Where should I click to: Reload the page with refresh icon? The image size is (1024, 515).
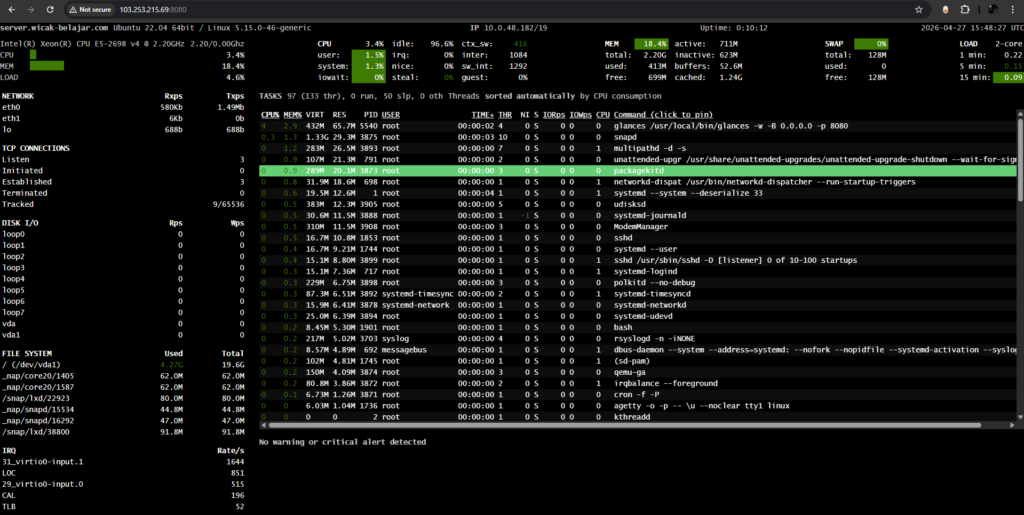tap(50, 10)
